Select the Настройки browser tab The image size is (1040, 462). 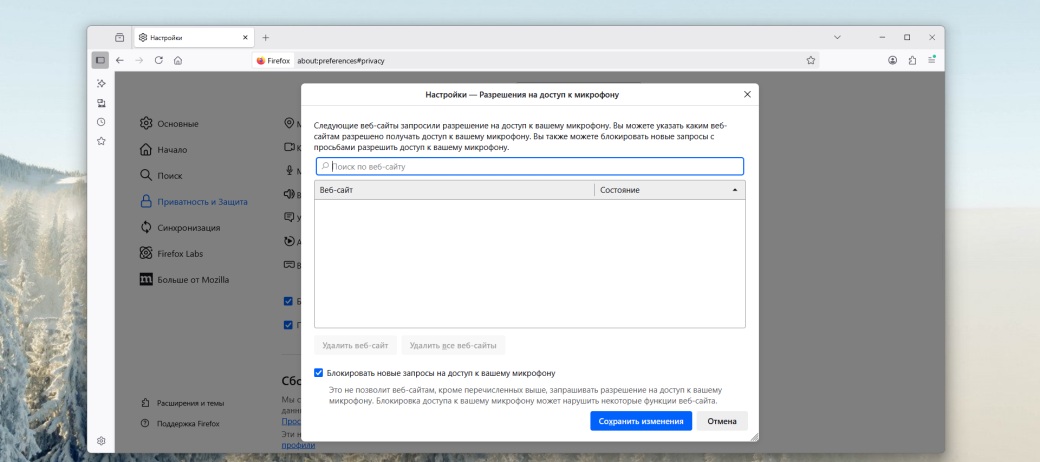click(x=190, y=37)
